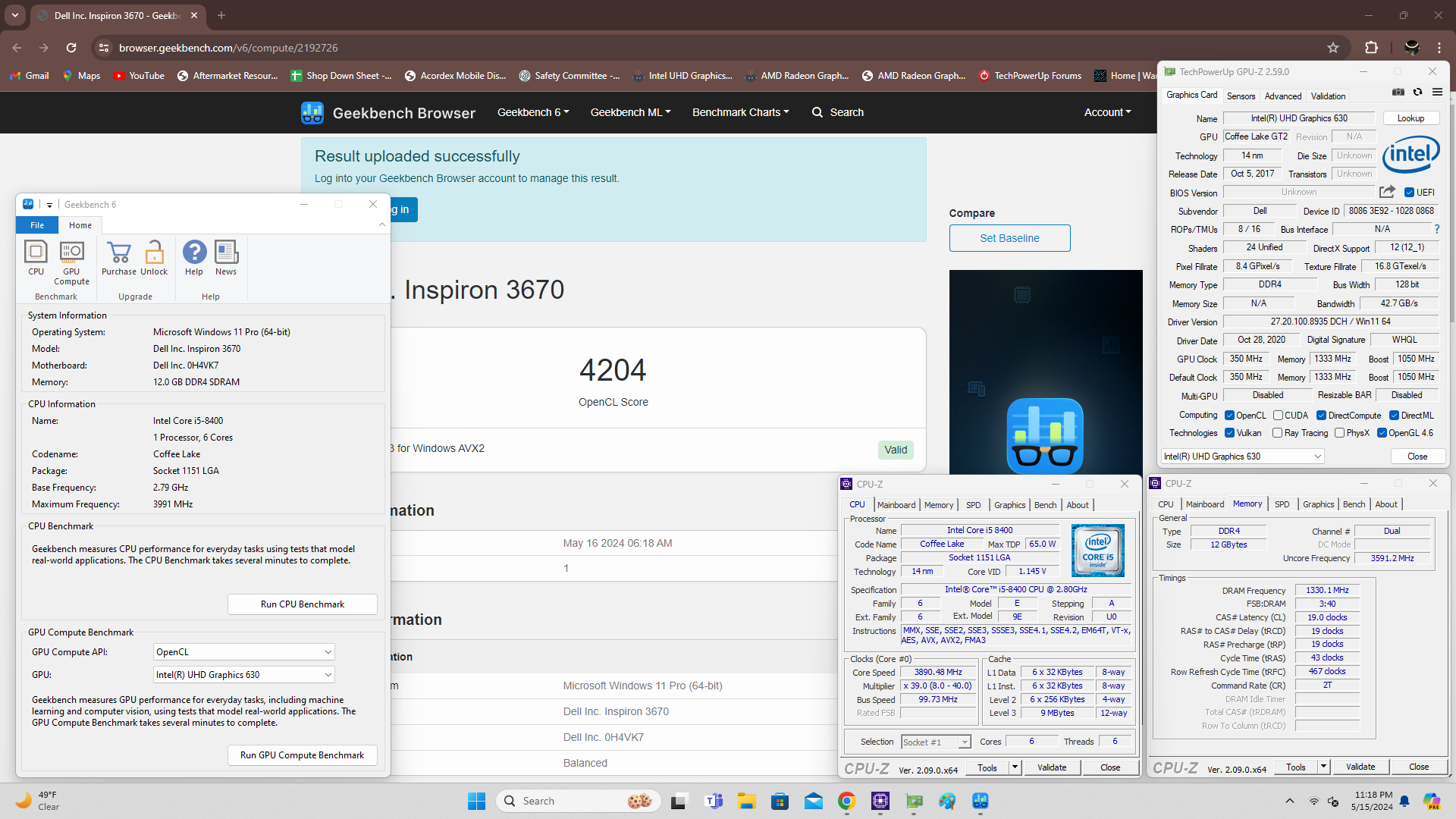Open the File tab in Geekbench 6
Viewport: 1456px width, 819px height.
point(37,225)
